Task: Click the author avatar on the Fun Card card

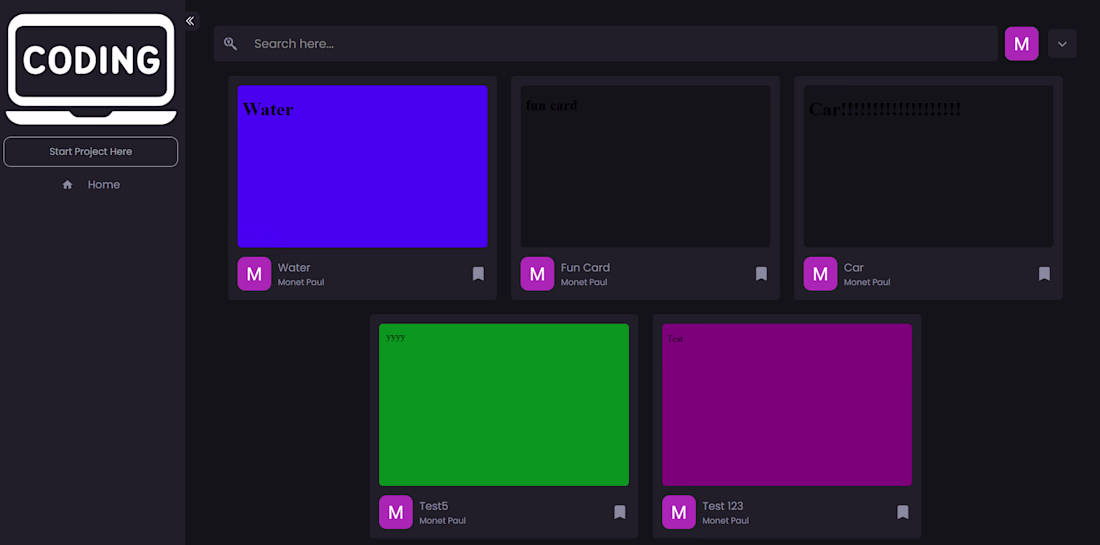Action: click(x=537, y=274)
